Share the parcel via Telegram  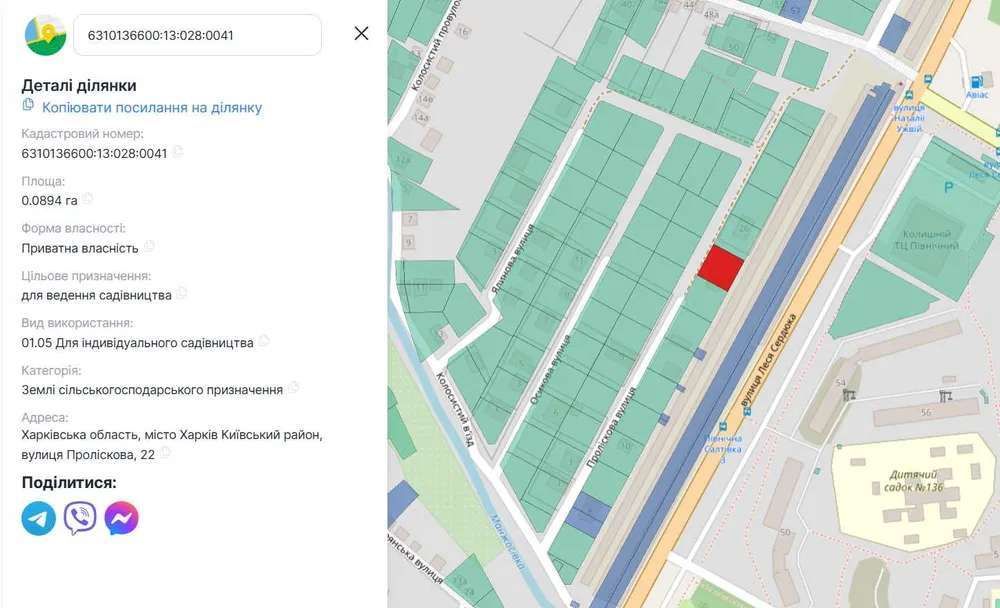[x=39, y=518]
